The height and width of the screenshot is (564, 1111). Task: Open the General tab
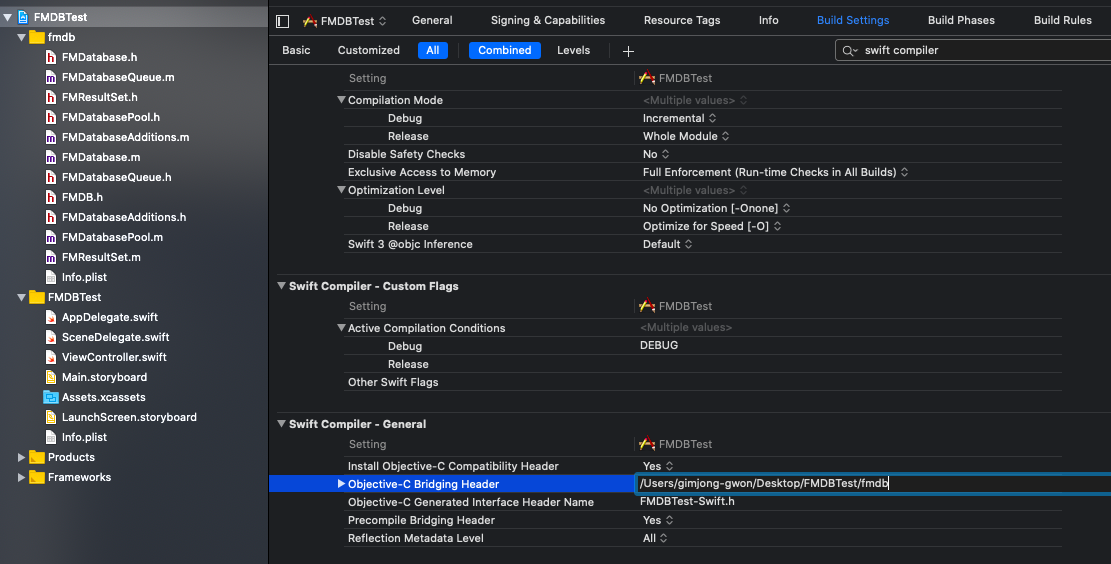432,20
